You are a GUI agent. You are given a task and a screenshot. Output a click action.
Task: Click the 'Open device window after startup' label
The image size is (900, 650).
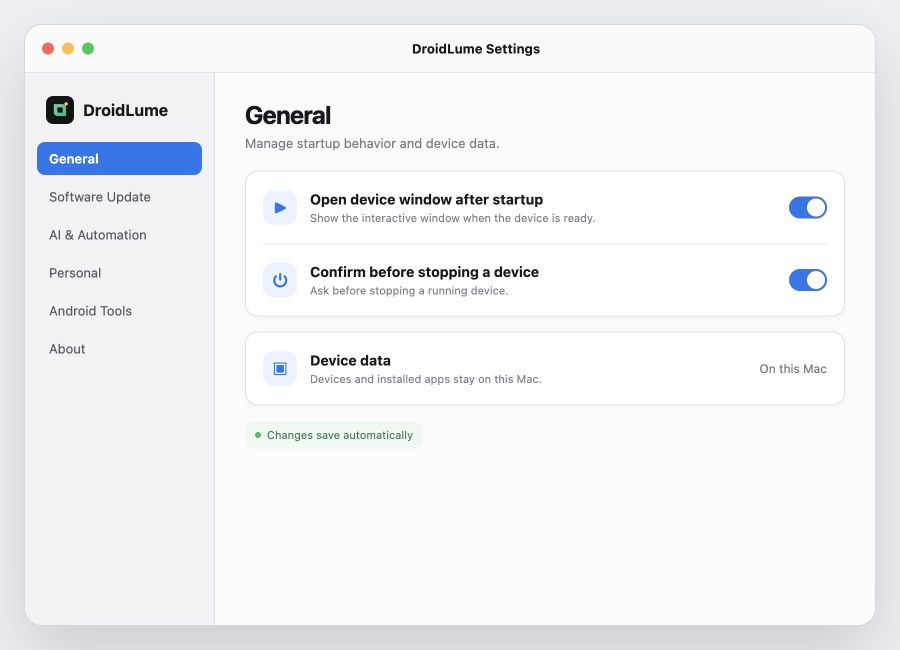tap(426, 199)
